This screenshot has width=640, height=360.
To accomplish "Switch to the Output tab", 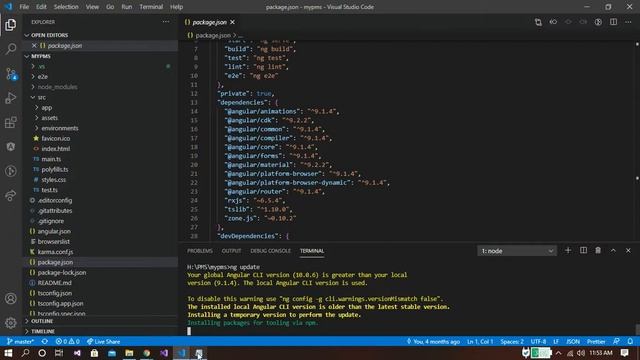I will pos(231,251).
